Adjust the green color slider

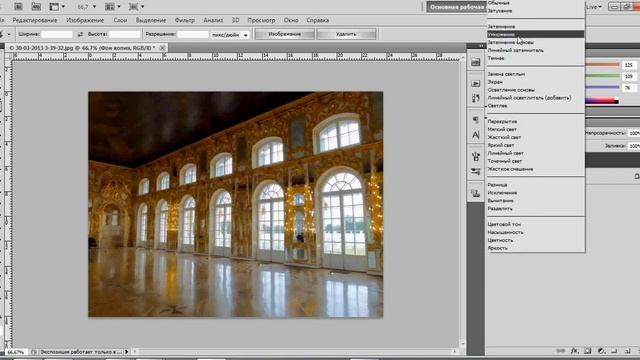(602, 76)
